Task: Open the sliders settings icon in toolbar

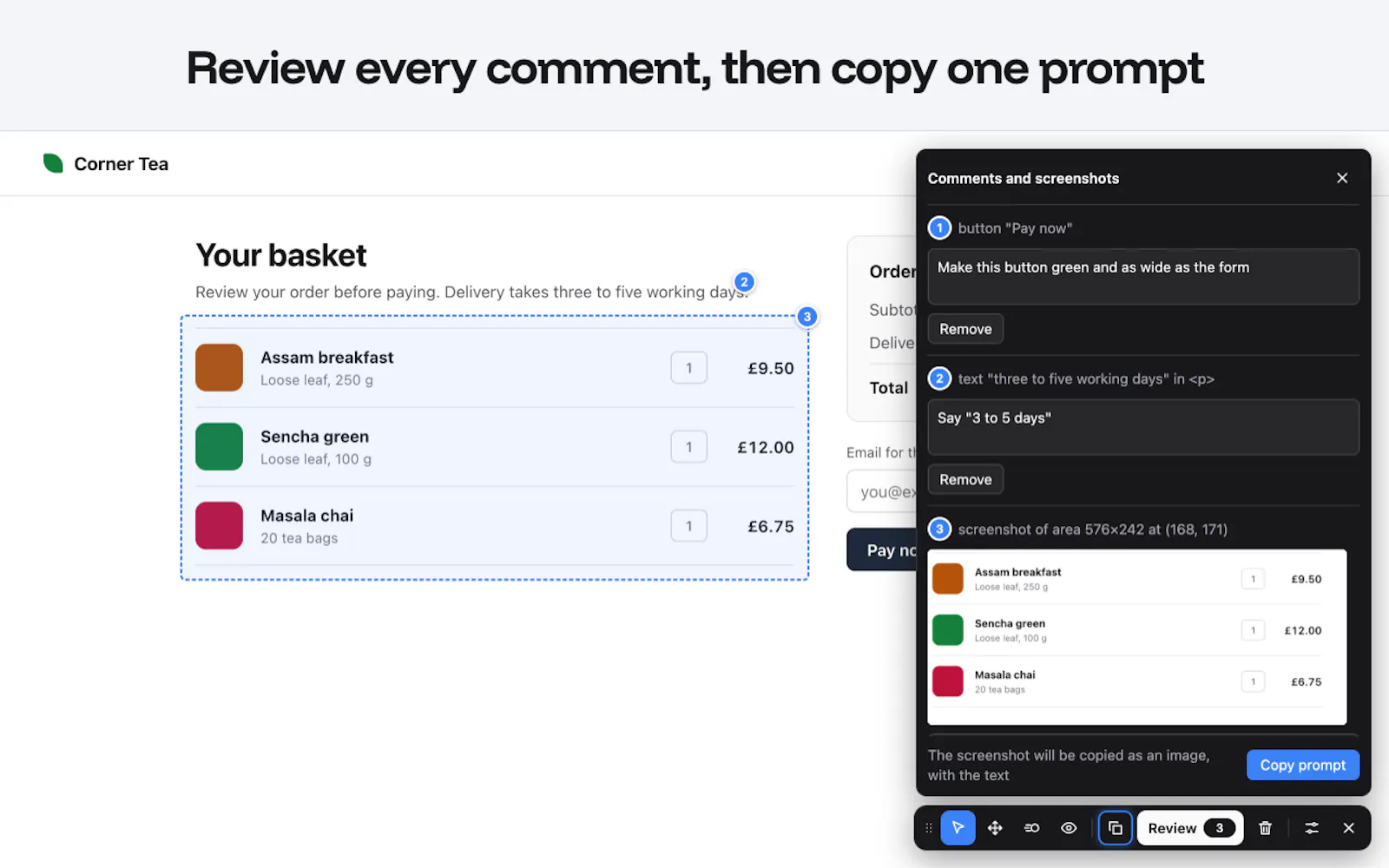Action: click(x=1312, y=828)
